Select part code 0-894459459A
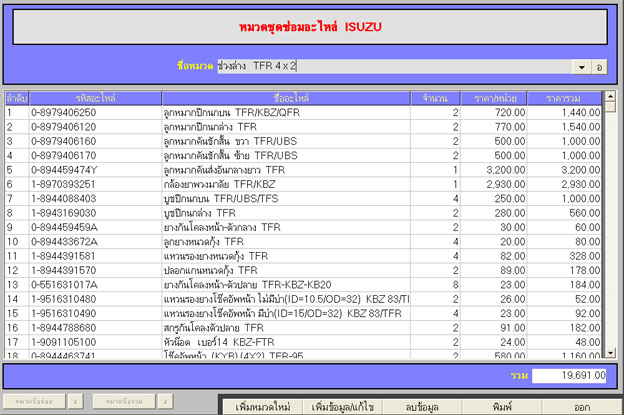This screenshot has width=624, height=415. [x=64, y=227]
